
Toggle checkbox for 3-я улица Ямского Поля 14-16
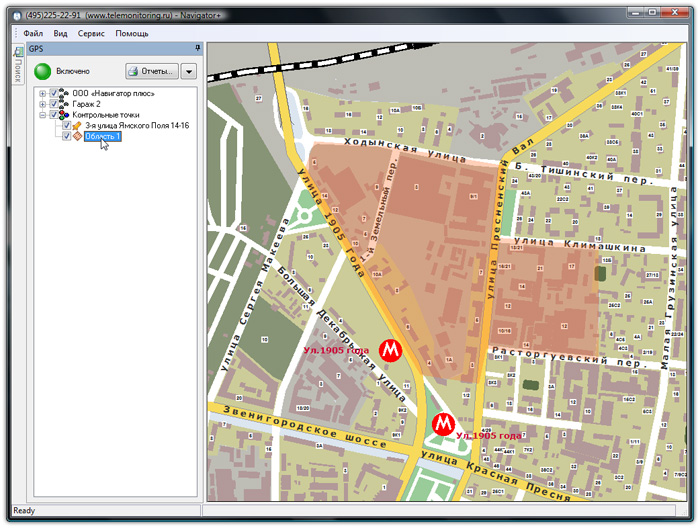tap(66, 125)
